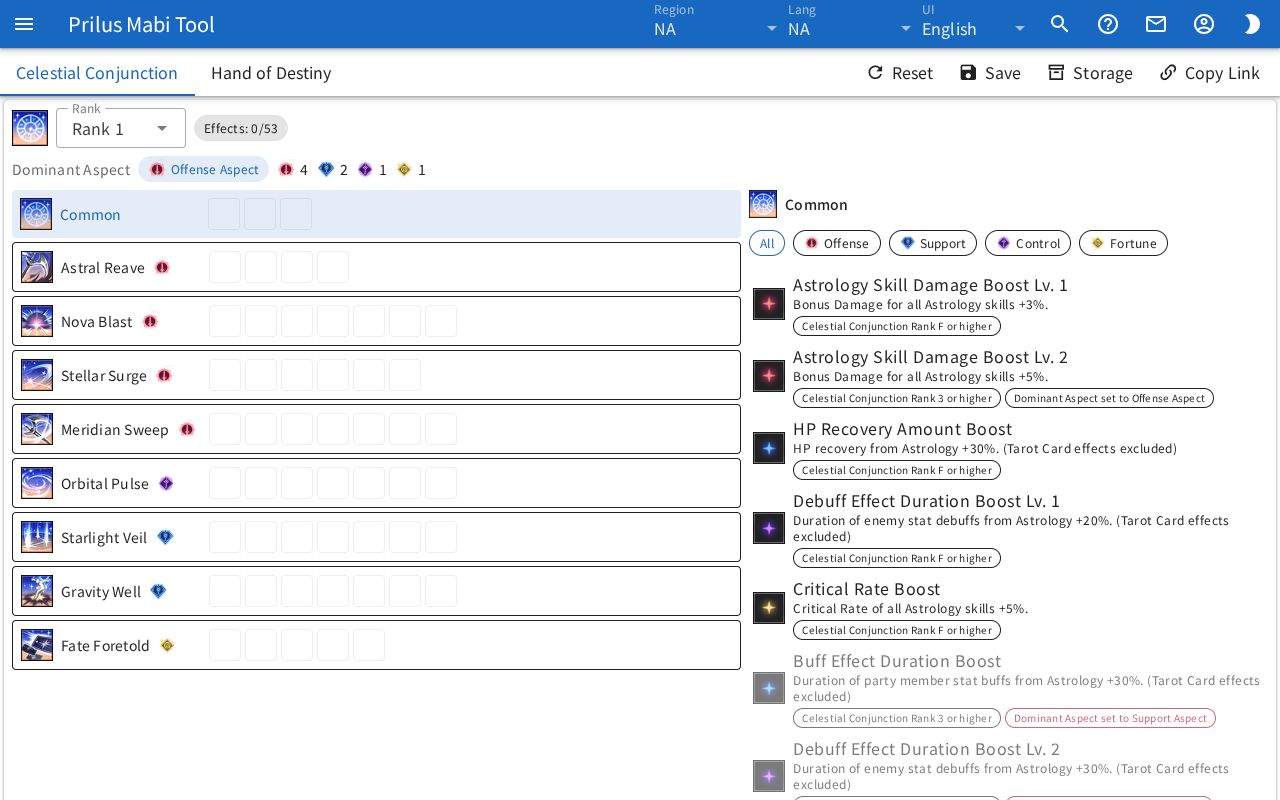The height and width of the screenshot is (800, 1280).
Task: Click Debuff Effect Duration Boost Lv. 1 title
Action: (926, 501)
